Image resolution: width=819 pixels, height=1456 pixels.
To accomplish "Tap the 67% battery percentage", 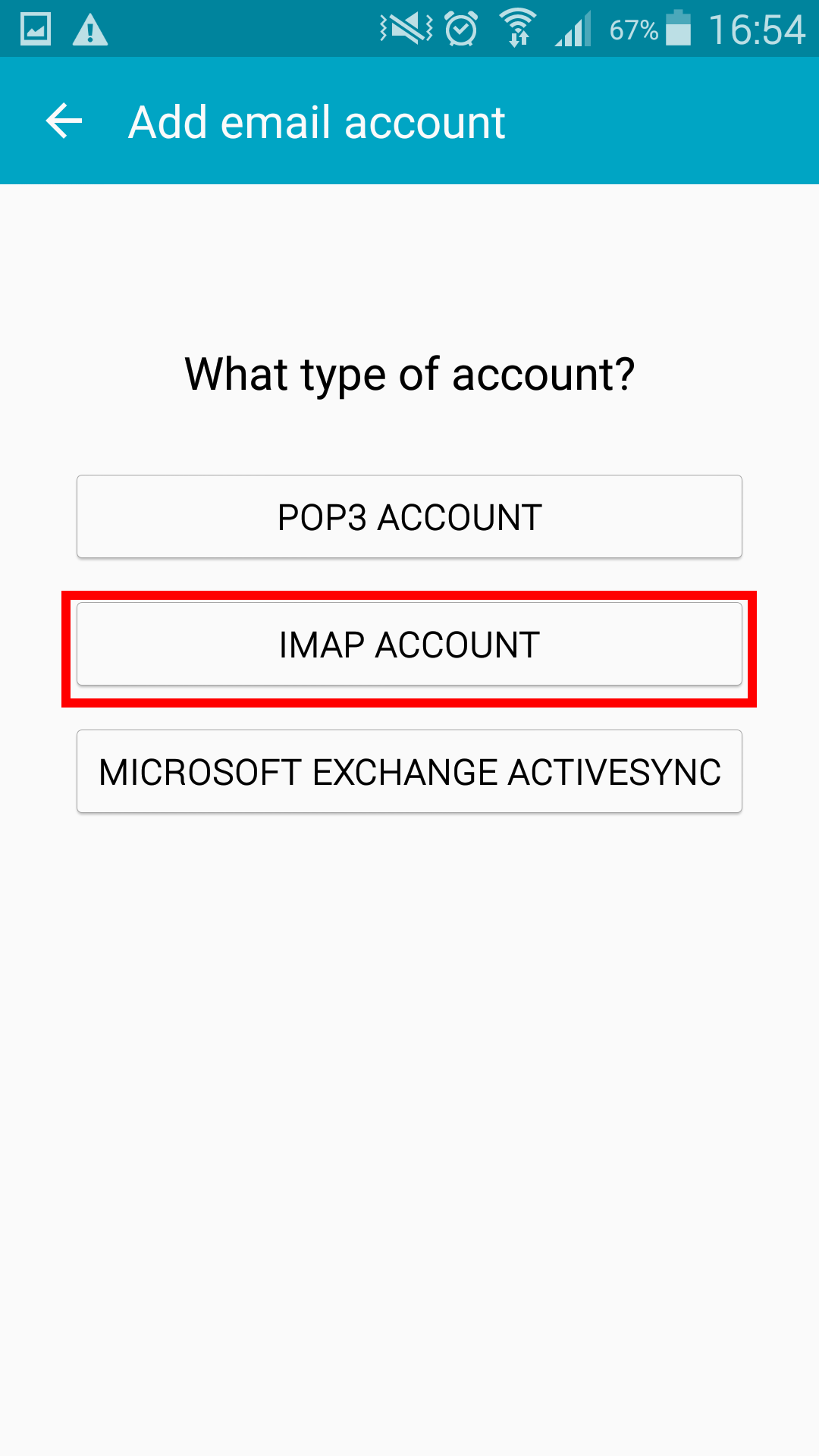I will point(633,30).
